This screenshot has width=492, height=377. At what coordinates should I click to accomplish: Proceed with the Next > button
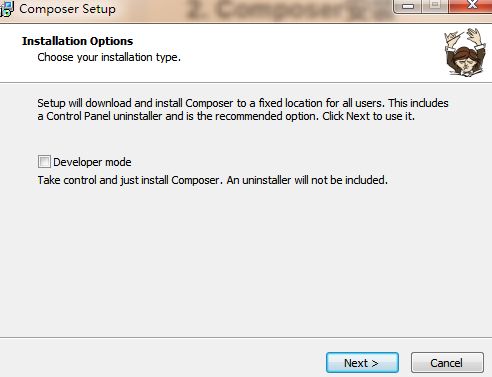click(362, 362)
